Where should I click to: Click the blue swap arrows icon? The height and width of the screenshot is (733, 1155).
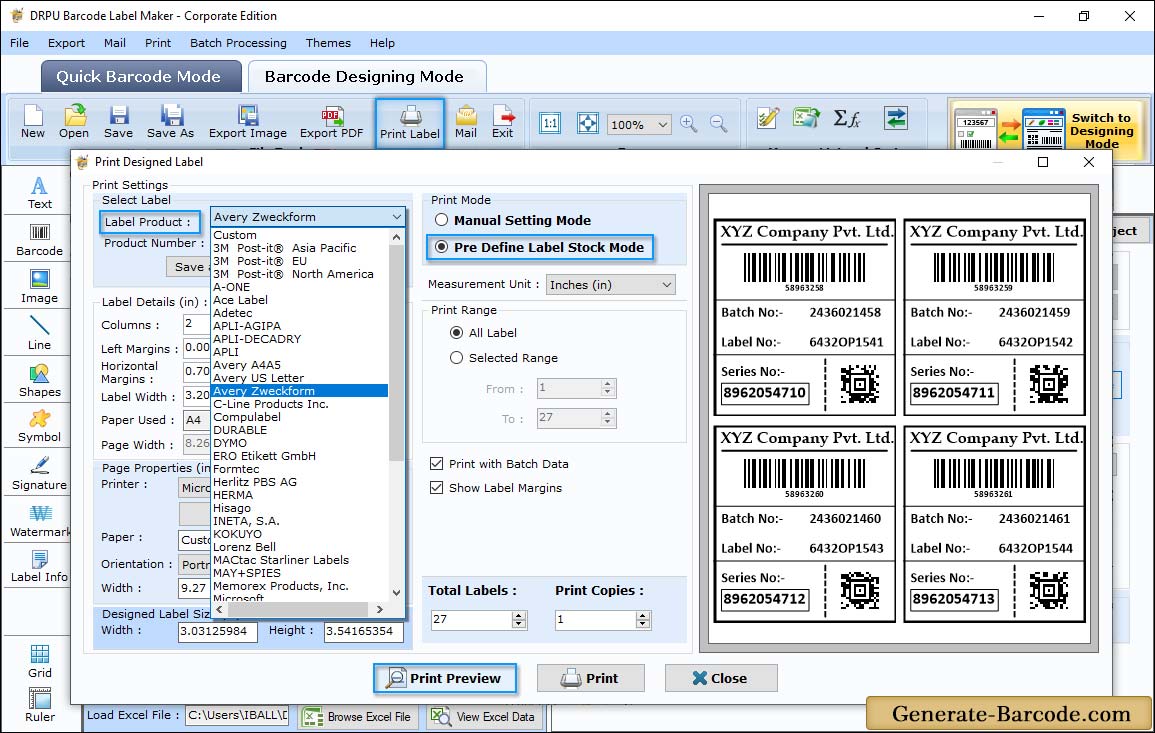(896, 118)
